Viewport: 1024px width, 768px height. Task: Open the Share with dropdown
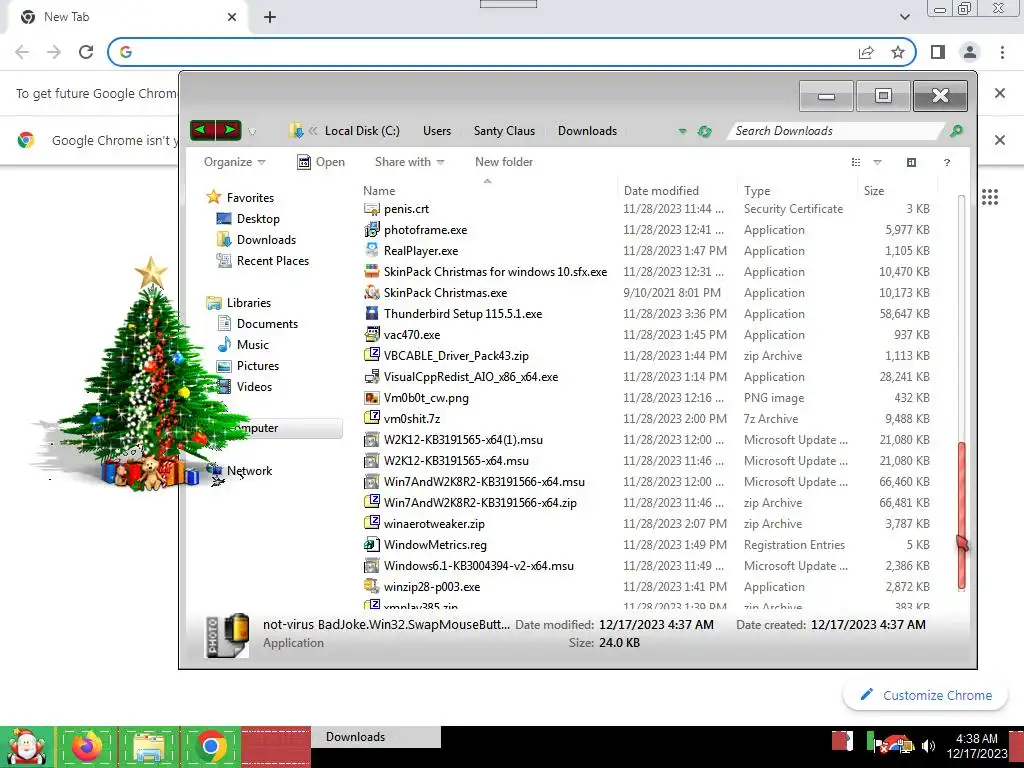coord(409,162)
